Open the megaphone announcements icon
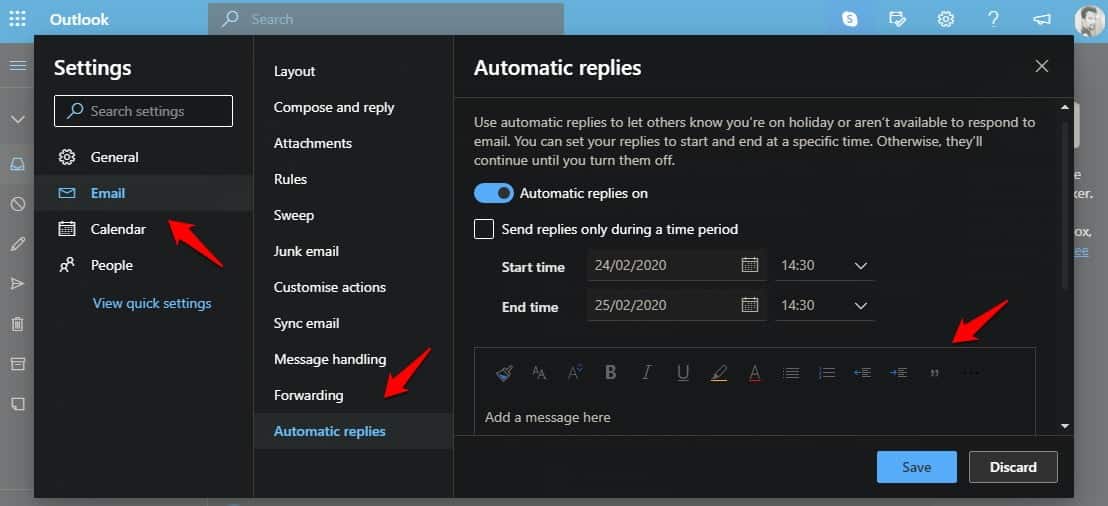 1042,19
